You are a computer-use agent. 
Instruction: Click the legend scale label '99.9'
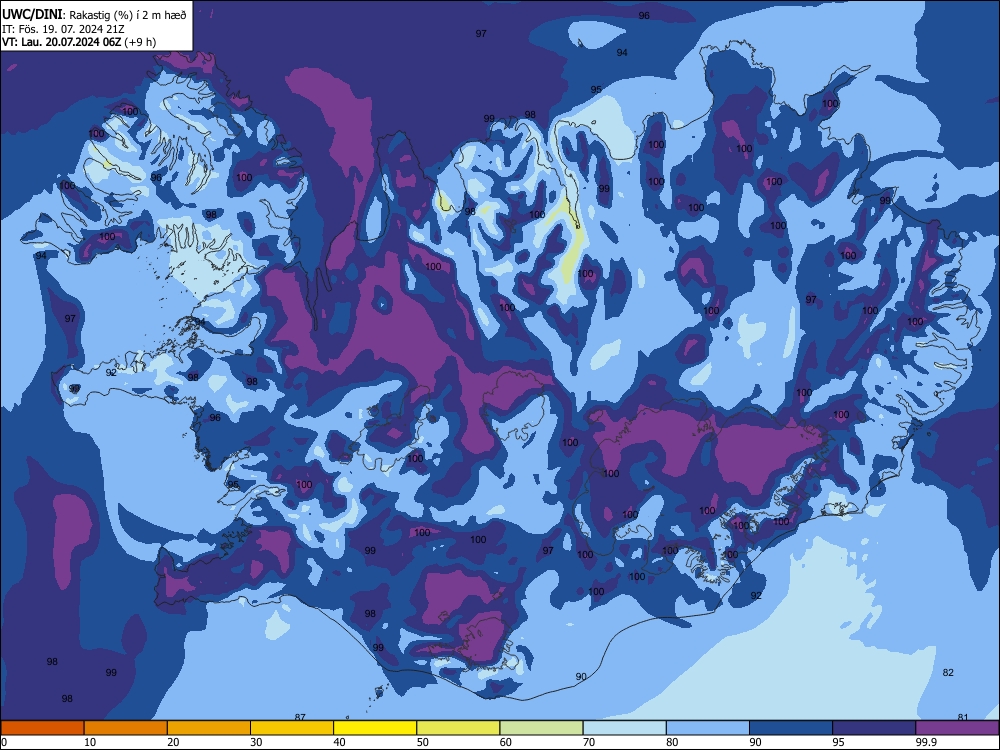pos(926,742)
